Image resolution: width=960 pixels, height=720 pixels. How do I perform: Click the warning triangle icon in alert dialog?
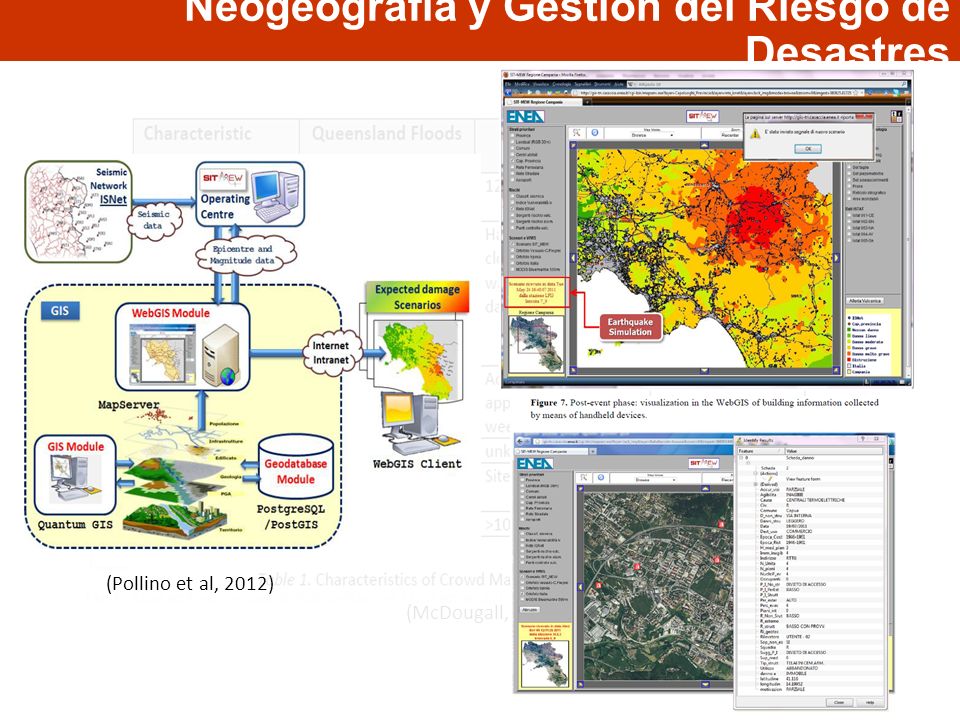756,133
